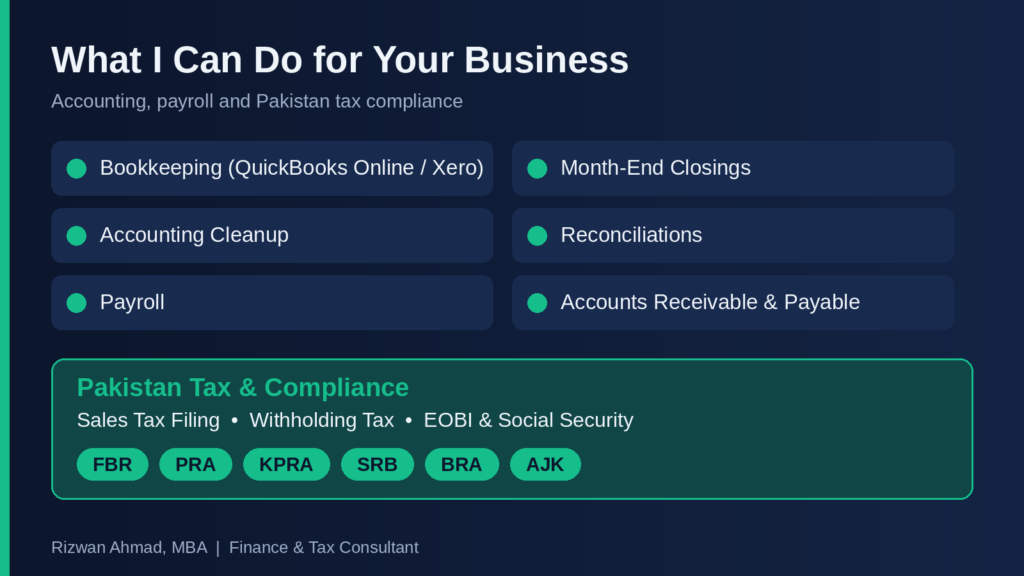Click the Pakistan Tax & Compliance heading

click(x=243, y=387)
